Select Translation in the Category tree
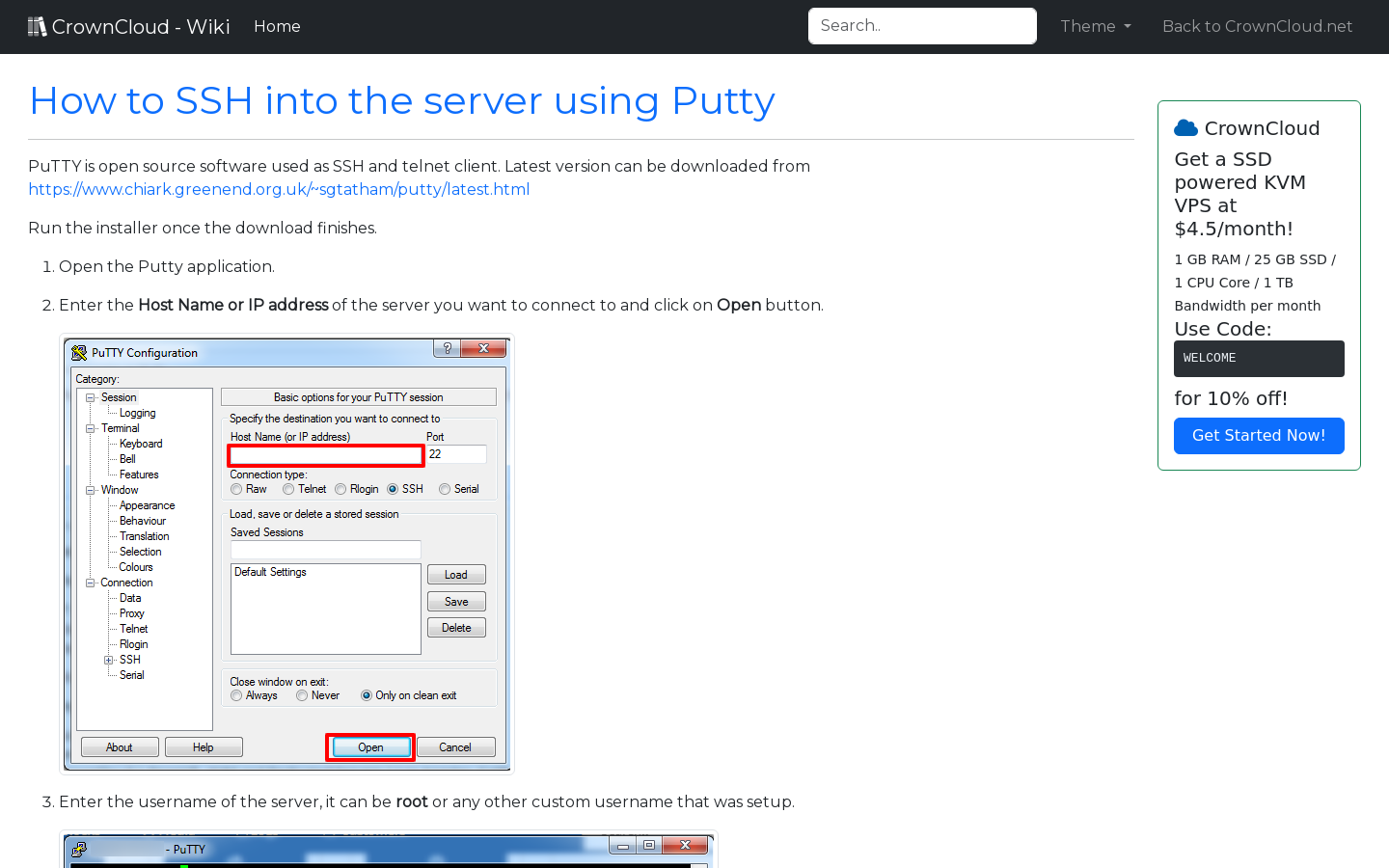1389x868 pixels. pos(144,536)
